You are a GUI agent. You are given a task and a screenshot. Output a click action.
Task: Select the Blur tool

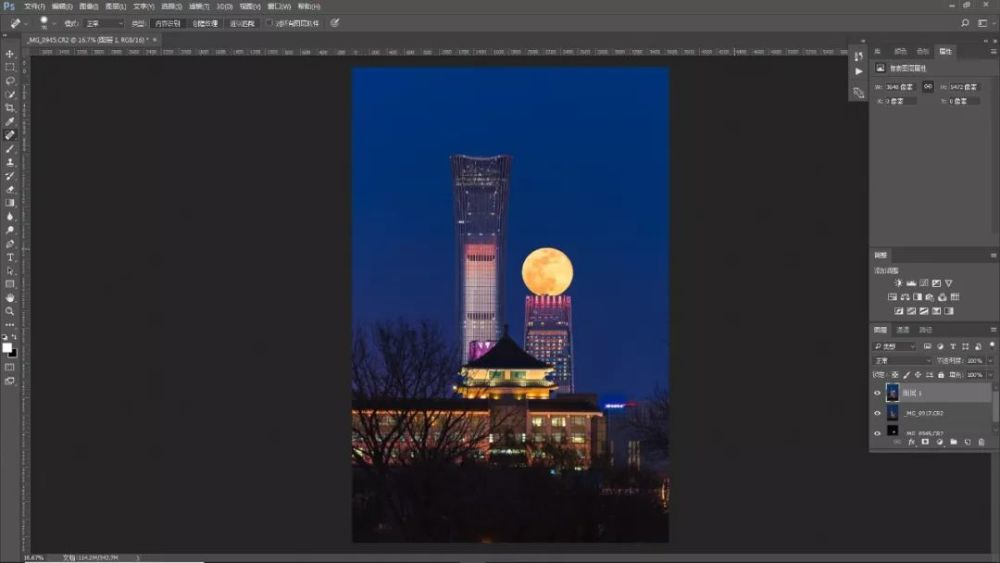coord(10,216)
